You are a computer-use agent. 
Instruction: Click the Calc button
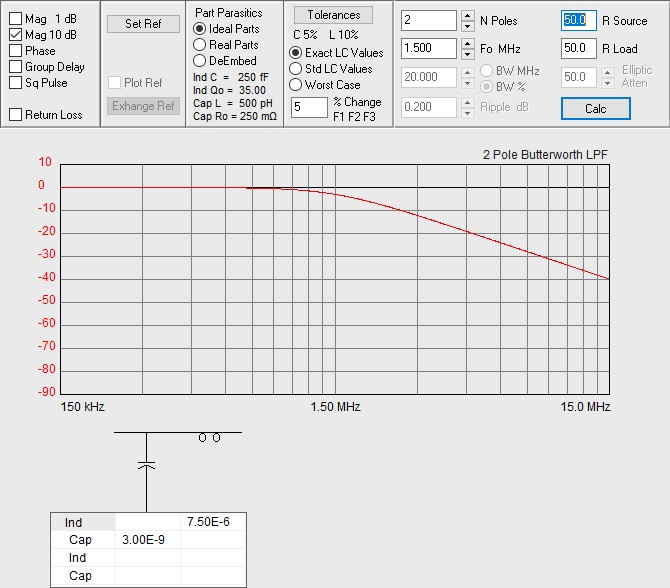pyautogui.click(x=596, y=109)
